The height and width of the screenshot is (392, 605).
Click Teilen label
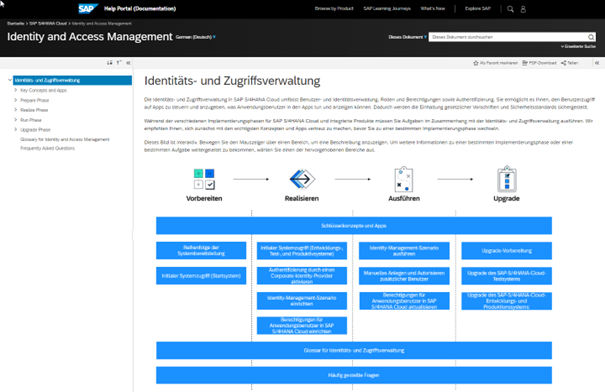[573, 63]
